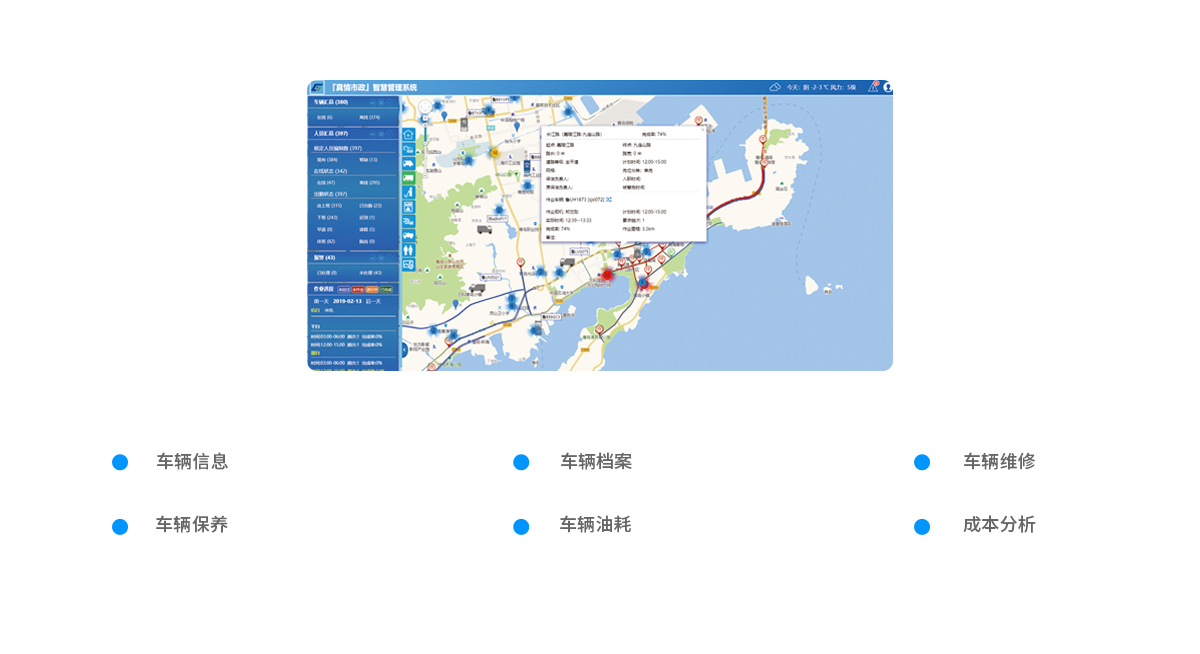Viewport: 1200px width, 654px height.
Task: Click the 成本分析 feature label
Action: tap(999, 524)
